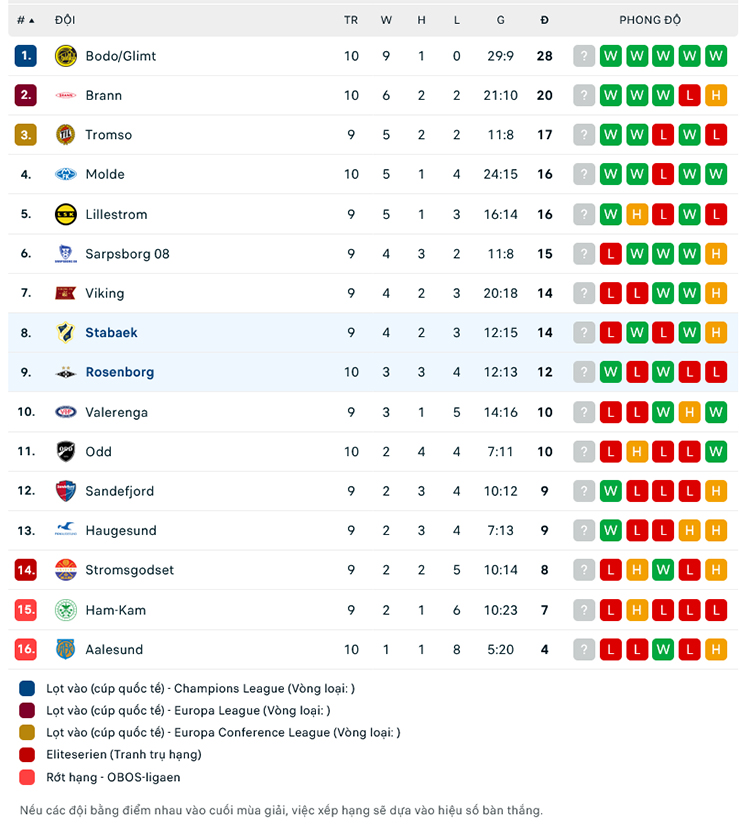Click the Champions League blue legend swatch
740x829 pixels.
(26, 688)
